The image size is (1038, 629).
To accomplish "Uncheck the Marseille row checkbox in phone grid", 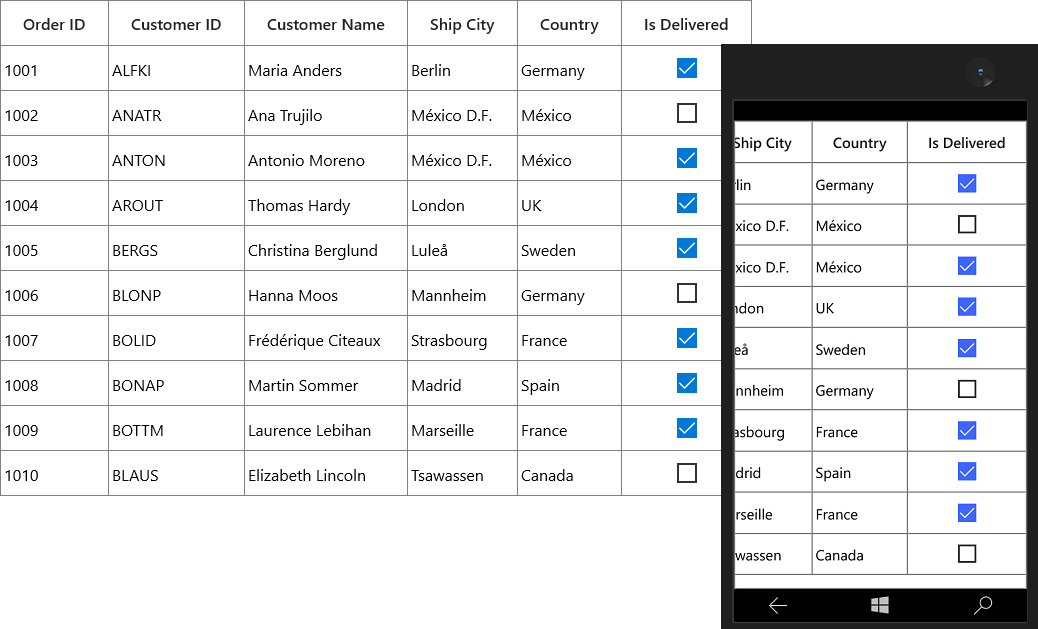I will 966,512.
